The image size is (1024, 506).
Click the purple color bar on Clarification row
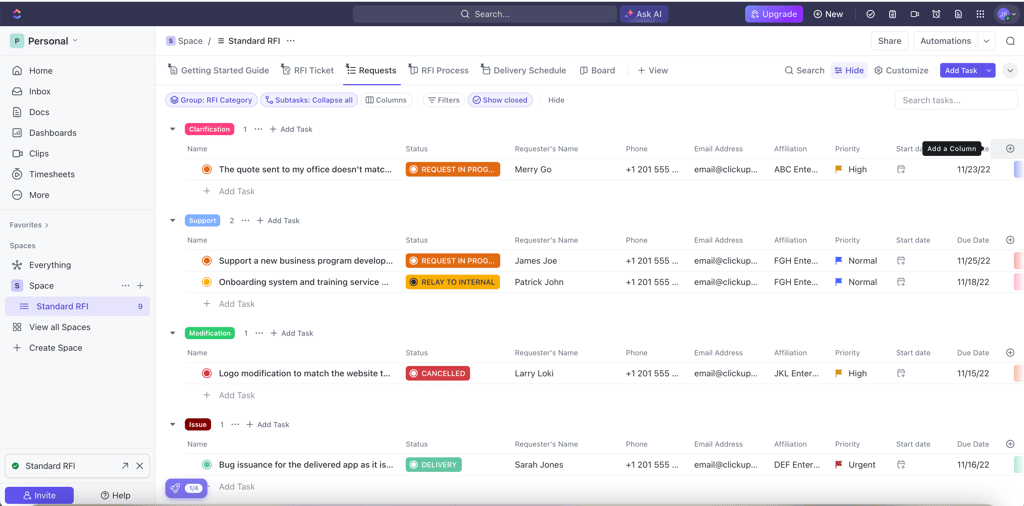(x=1017, y=170)
